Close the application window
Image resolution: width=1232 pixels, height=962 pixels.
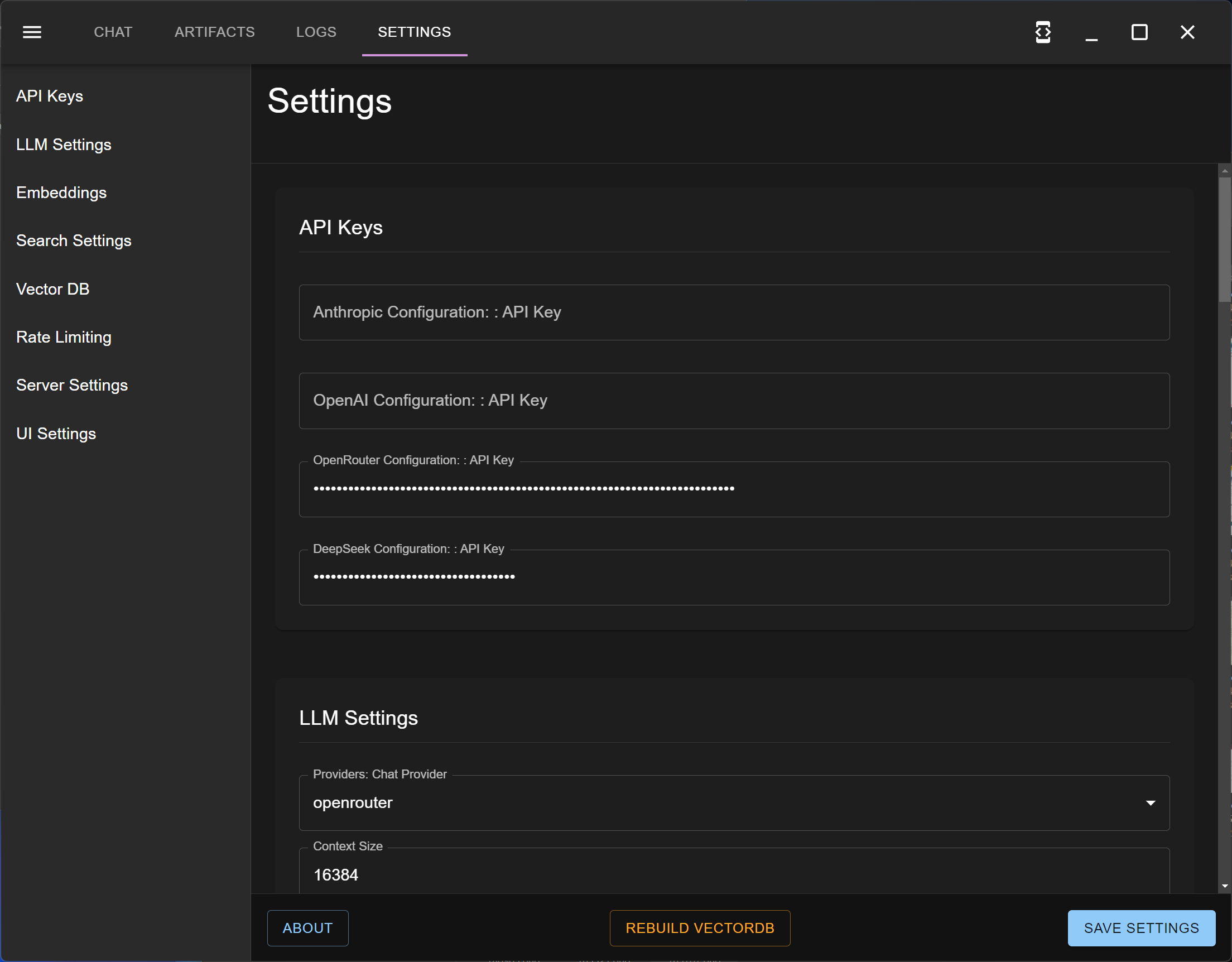click(1187, 32)
